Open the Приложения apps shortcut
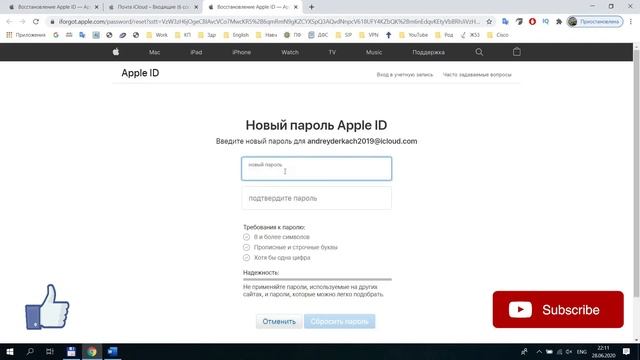The height and width of the screenshot is (360, 640). click(26, 35)
